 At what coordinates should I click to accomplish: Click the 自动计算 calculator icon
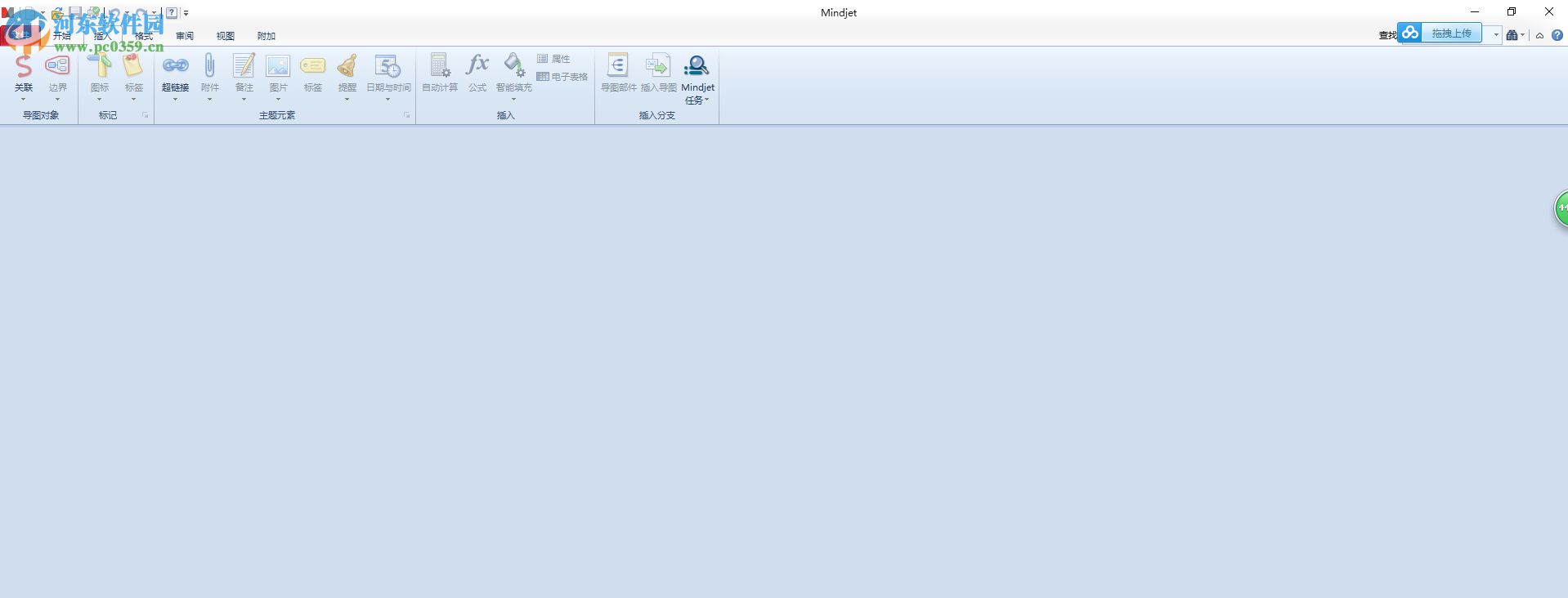pyautogui.click(x=440, y=65)
